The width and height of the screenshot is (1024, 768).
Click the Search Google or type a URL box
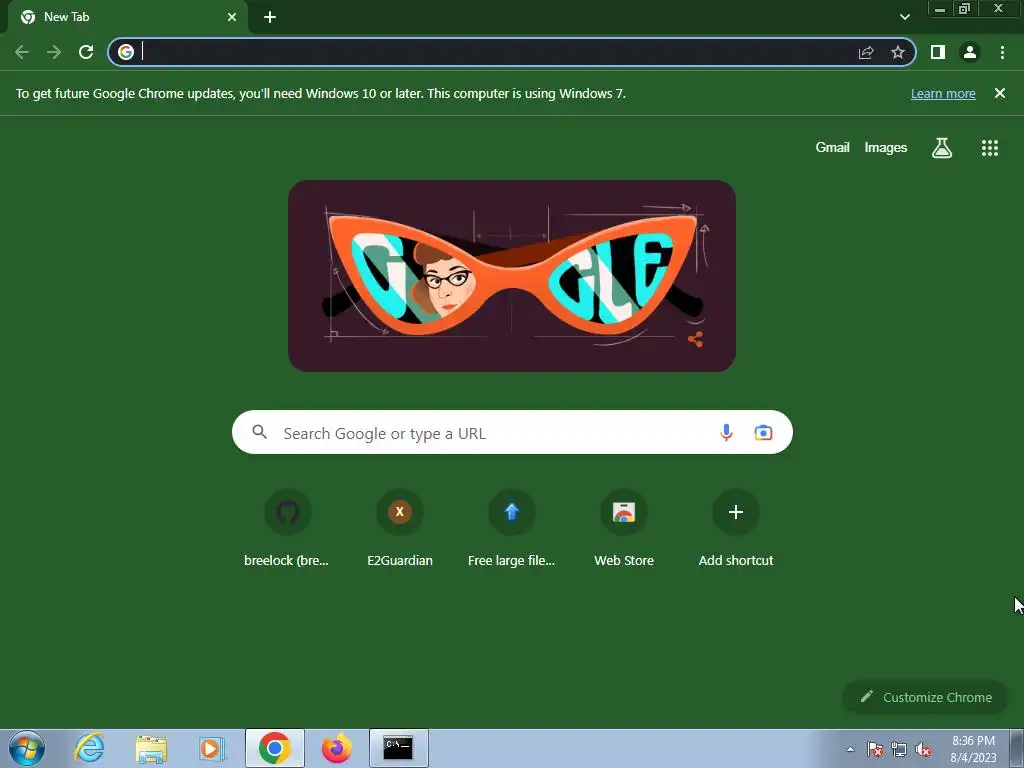click(x=512, y=432)
